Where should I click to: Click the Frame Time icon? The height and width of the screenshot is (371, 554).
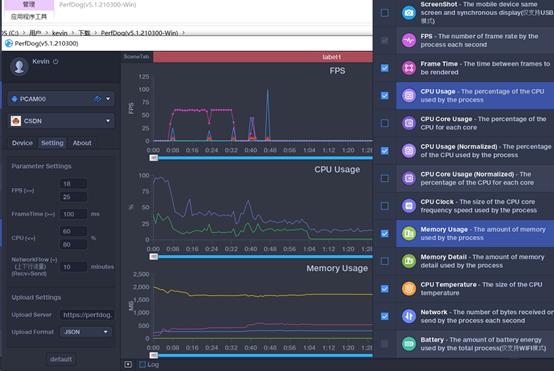tap(409, 68)
